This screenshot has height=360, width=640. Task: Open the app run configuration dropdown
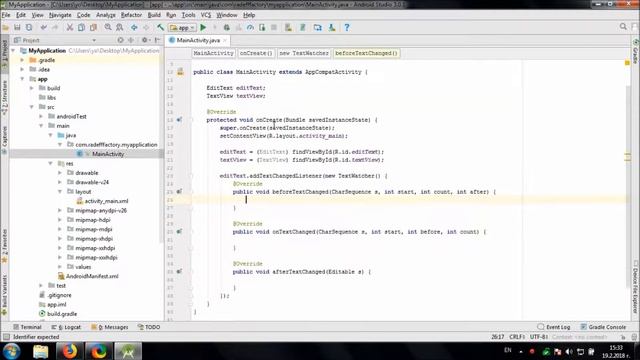(182, 27)
